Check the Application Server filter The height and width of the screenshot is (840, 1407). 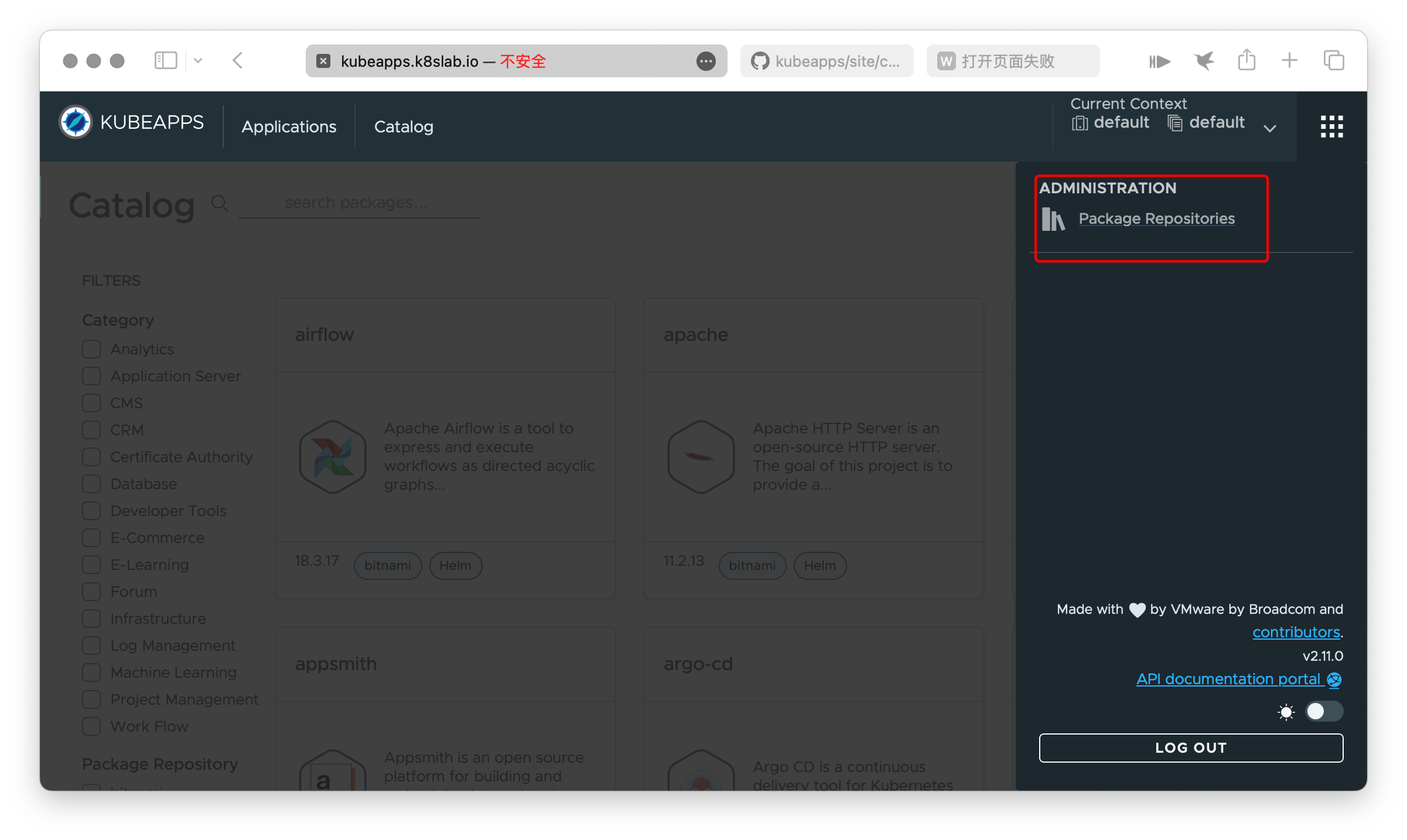tap(91, 376)
